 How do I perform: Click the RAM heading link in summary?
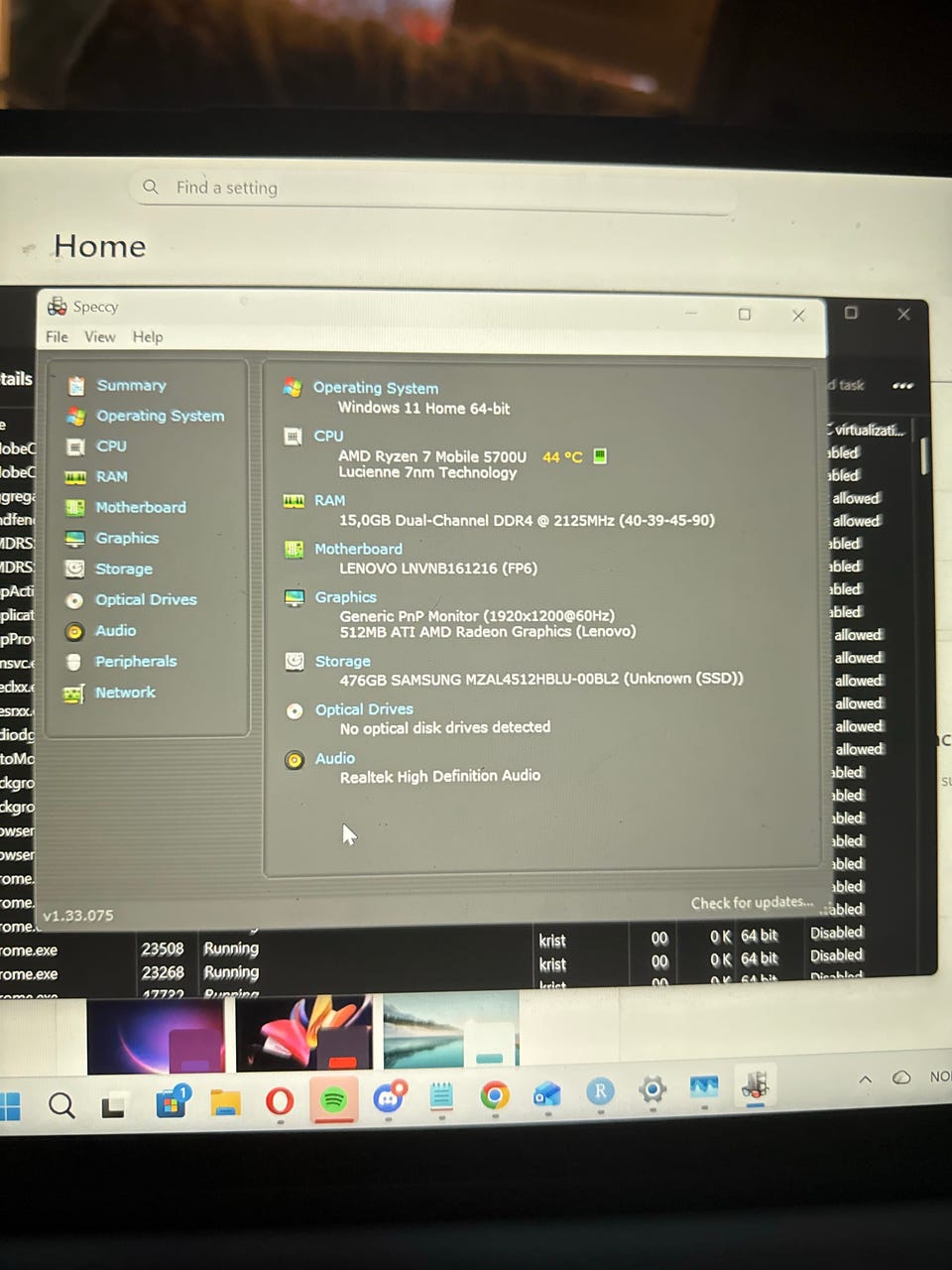click(x=329, y=500)
